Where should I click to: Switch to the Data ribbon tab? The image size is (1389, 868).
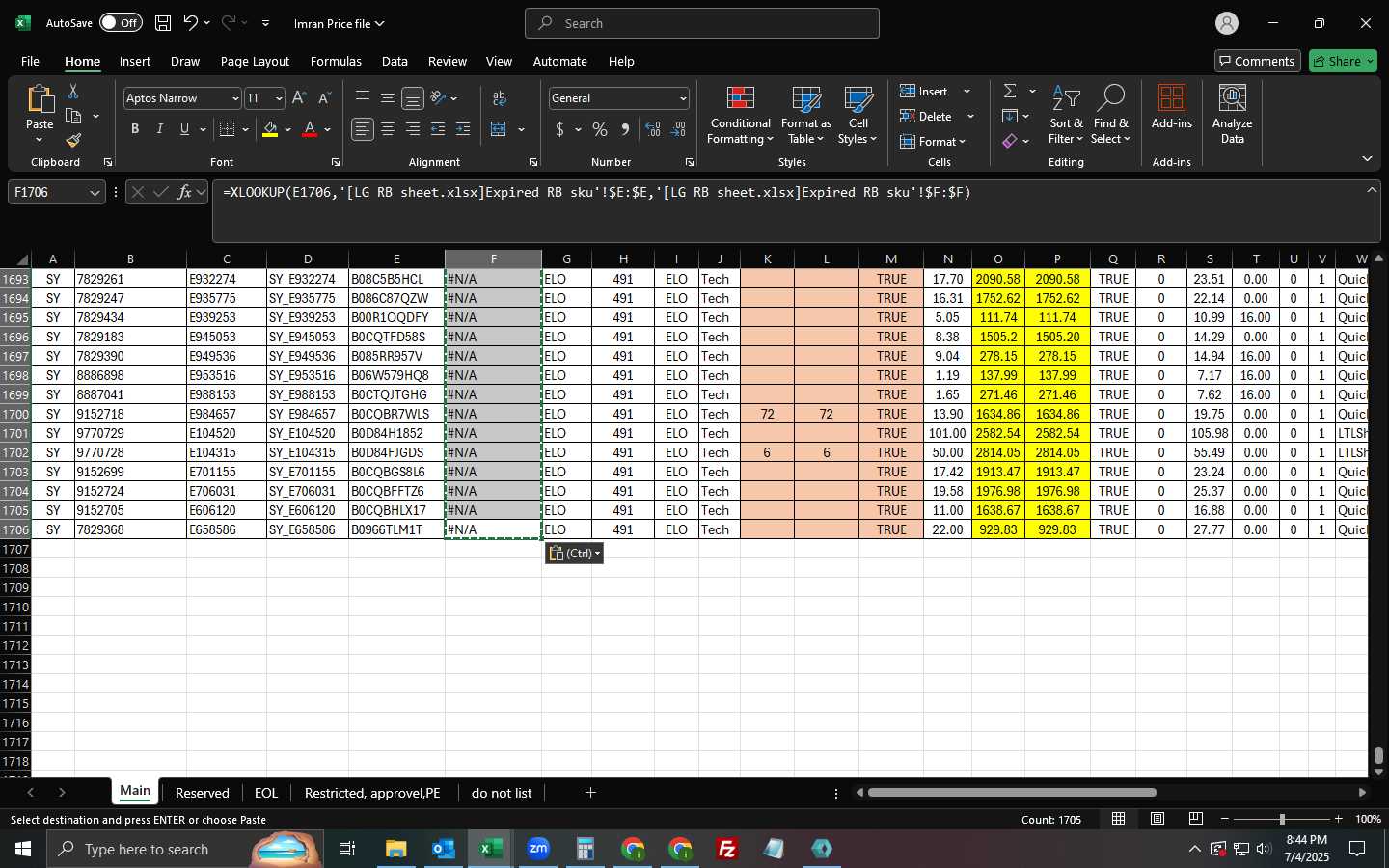[x=395, y=61]
